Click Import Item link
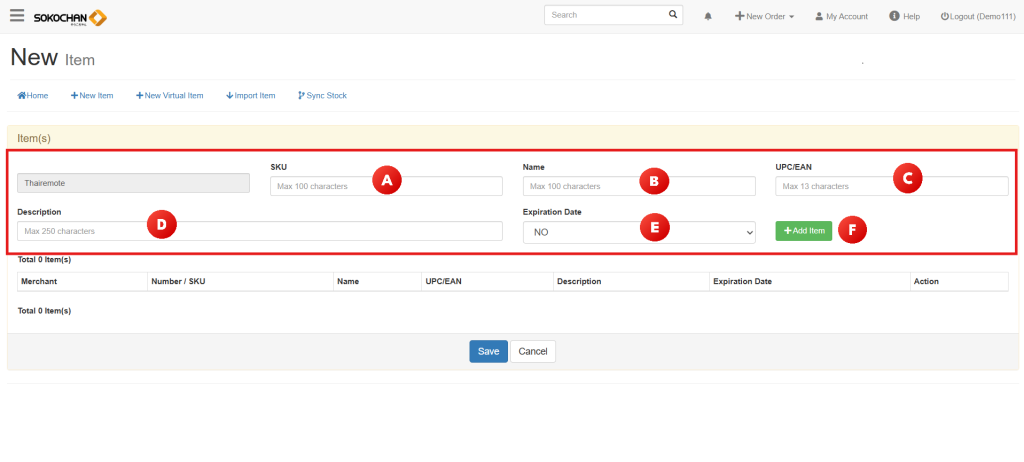Viewport: 1024px width, 462px height. 251,96
